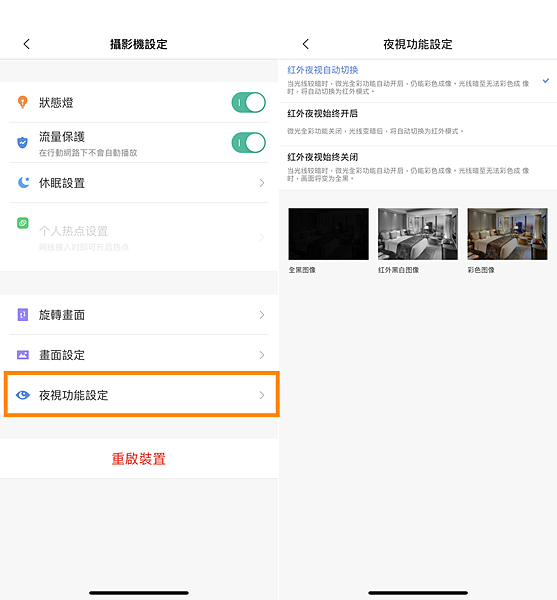Tap the 畫面設定 picture icon
The image size is (557, 600).
tap(23, 355)
